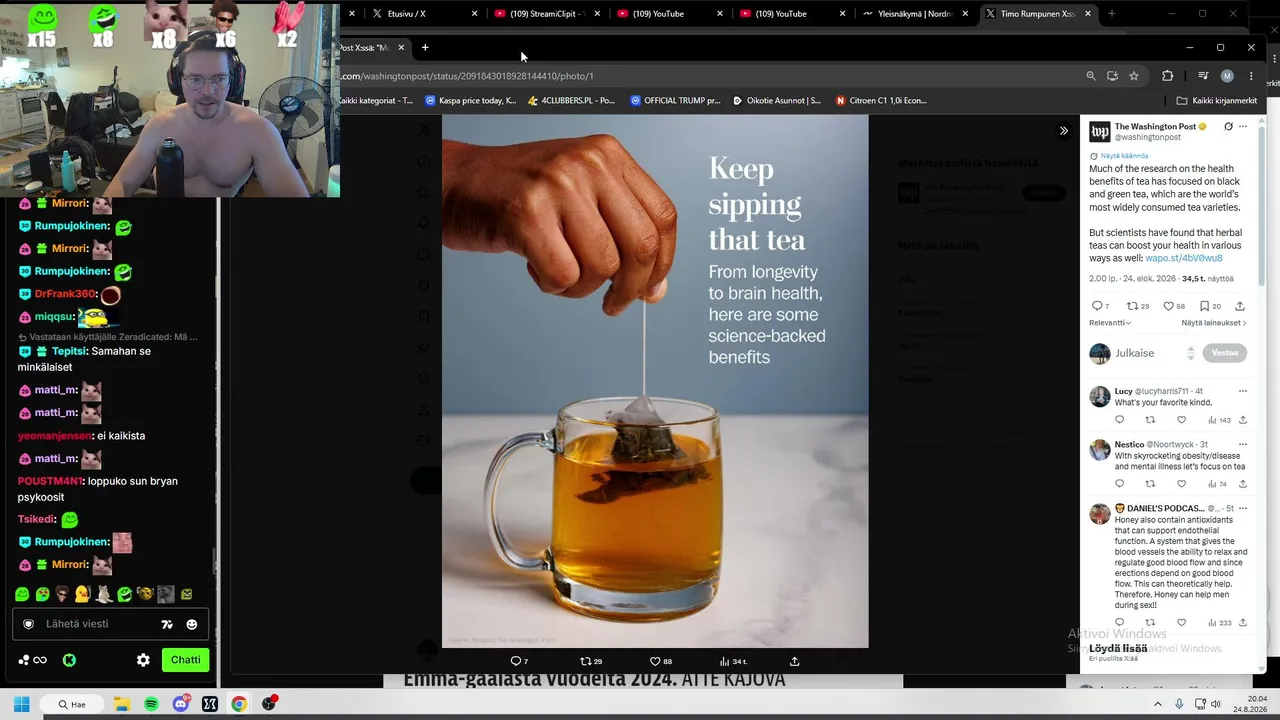Open more options on Washington Post tweet
Screen dimensions: 1280x720
[x=1244, y=127]
